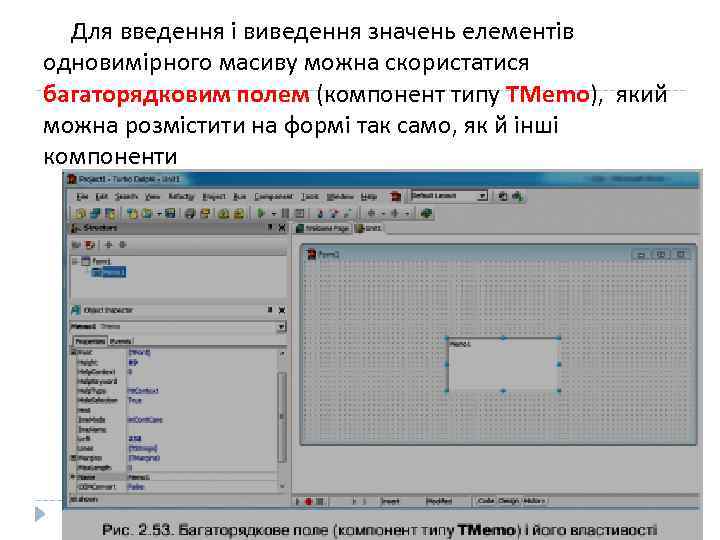Switch to the Code view tab

point(486,501)
